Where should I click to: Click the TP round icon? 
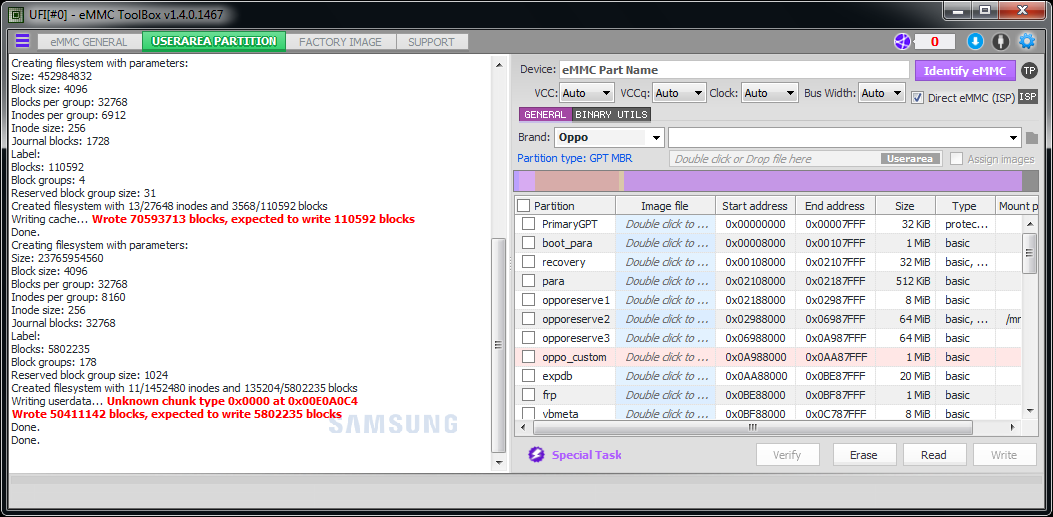click(1029, 70)
